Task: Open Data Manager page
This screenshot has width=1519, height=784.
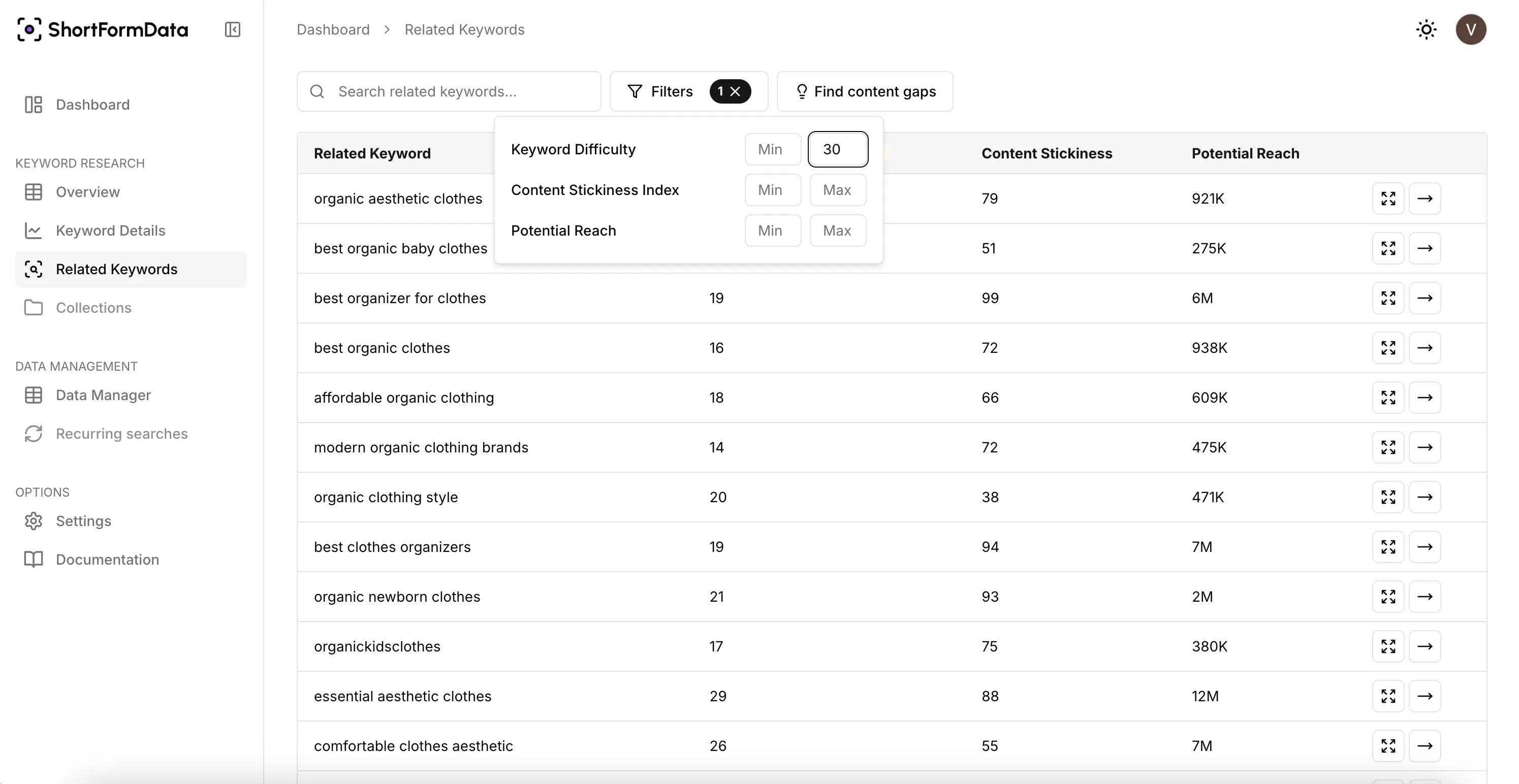Action: (x=131, y=395)
